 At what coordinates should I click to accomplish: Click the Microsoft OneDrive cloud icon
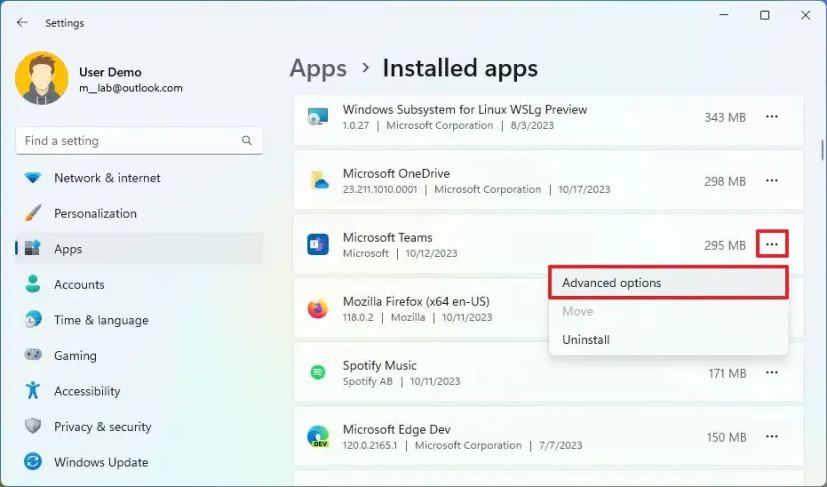point(319,180)
